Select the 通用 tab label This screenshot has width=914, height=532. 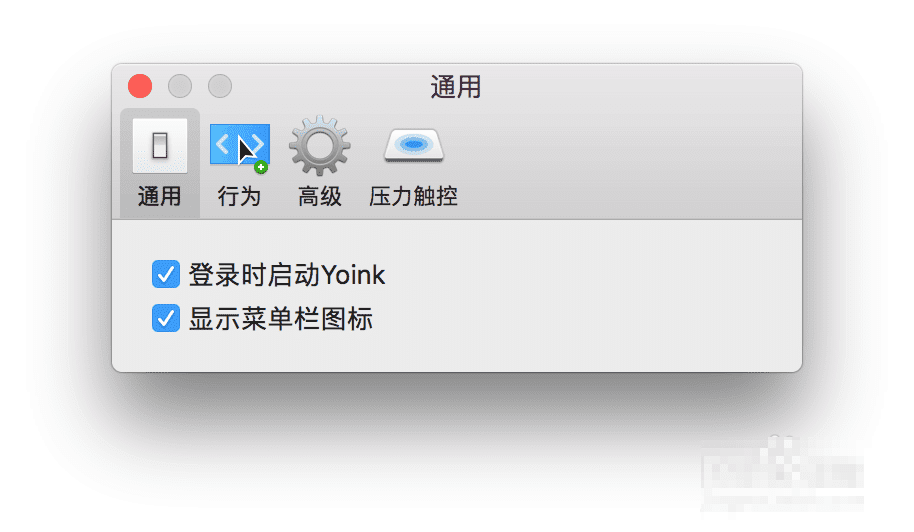click(159, 196)
